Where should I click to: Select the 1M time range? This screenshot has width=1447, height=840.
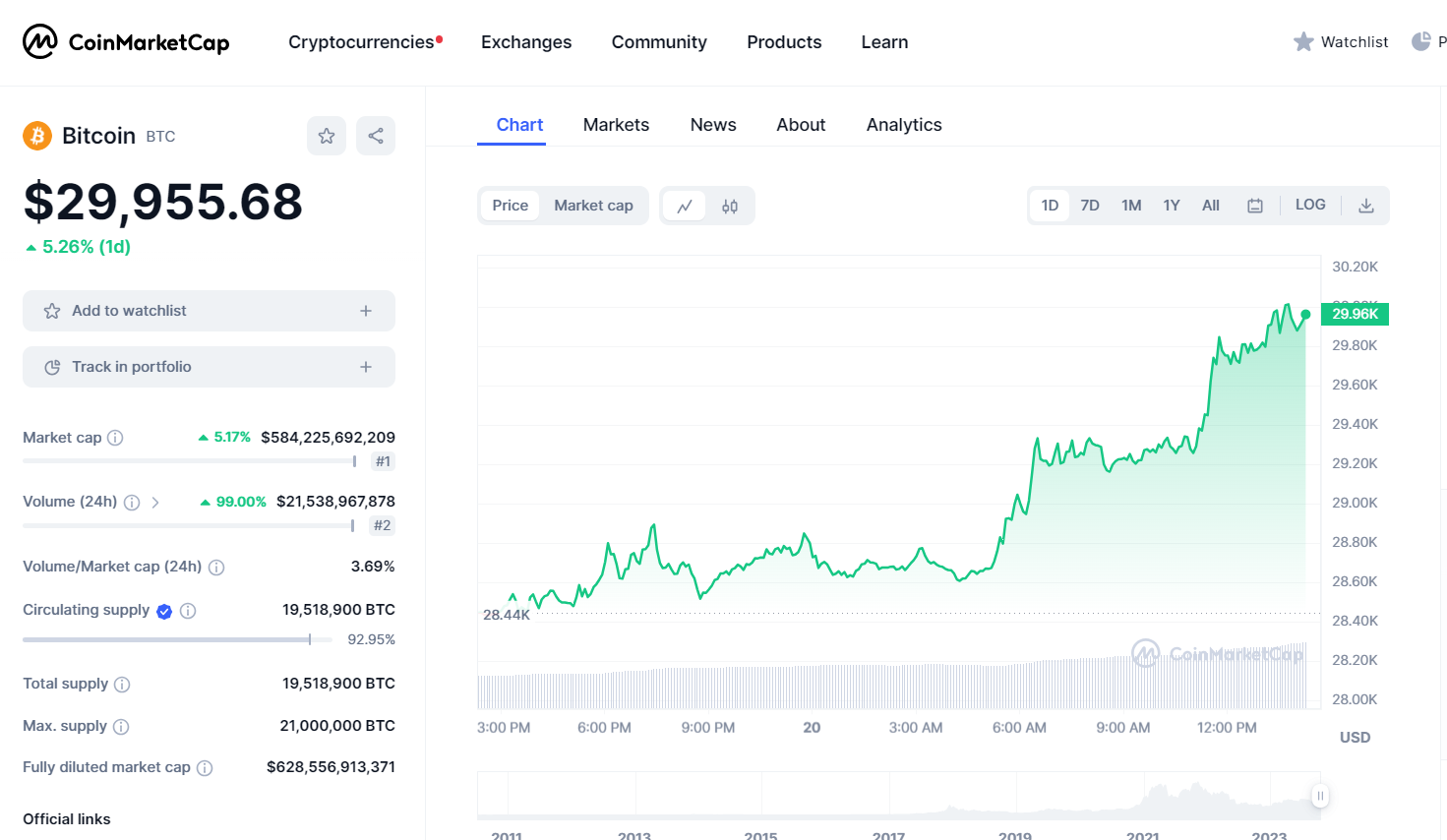point(1131,206)
